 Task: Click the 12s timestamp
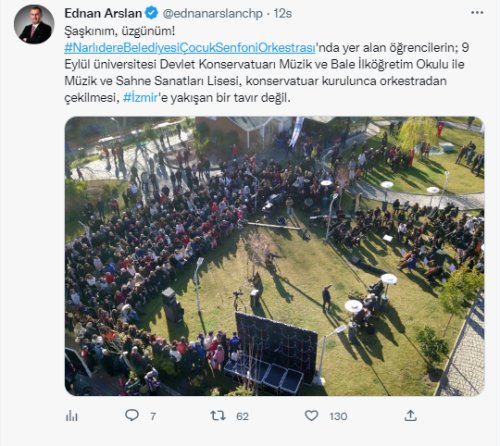point(283,13)
